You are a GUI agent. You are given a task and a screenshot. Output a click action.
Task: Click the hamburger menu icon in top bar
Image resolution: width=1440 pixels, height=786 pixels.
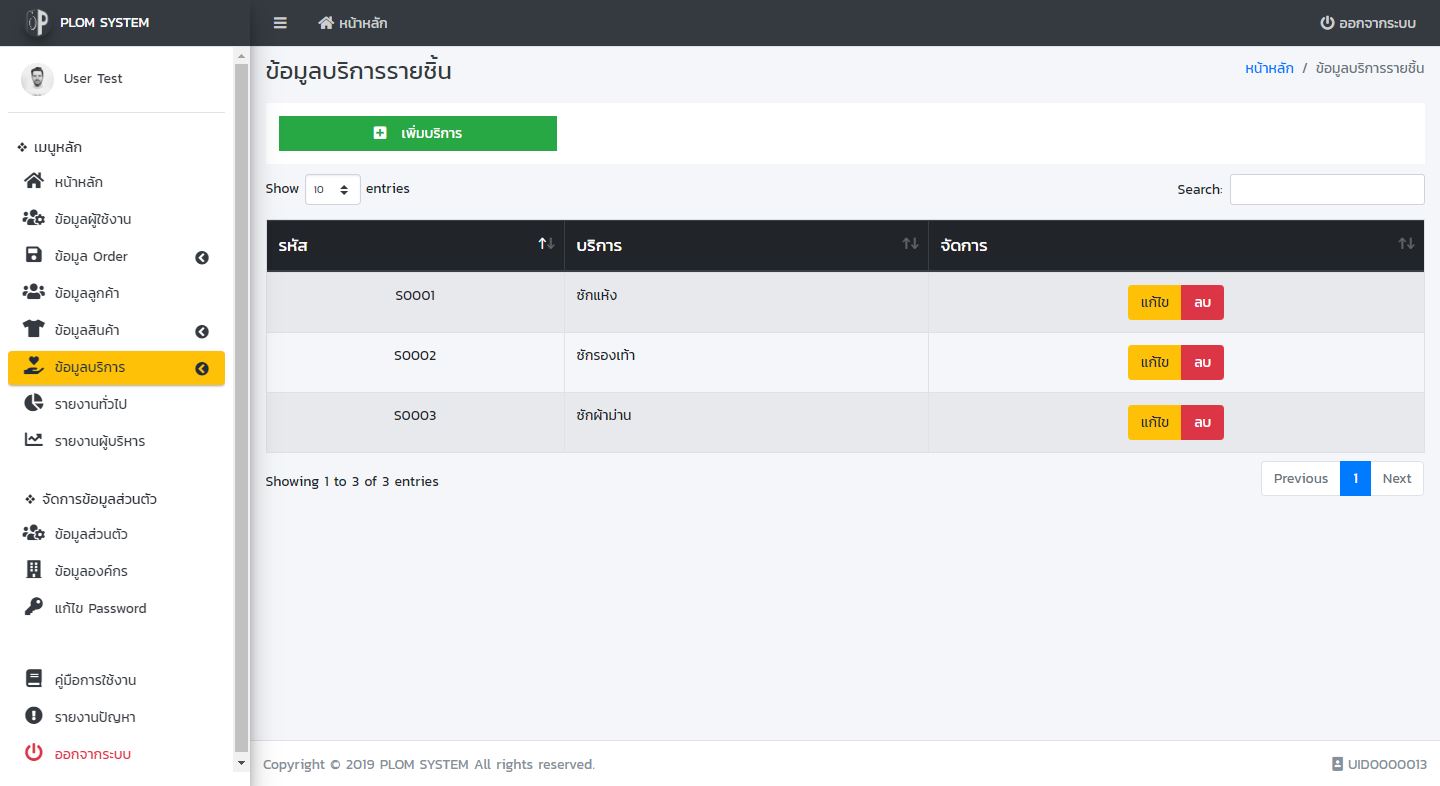point(280,23)
